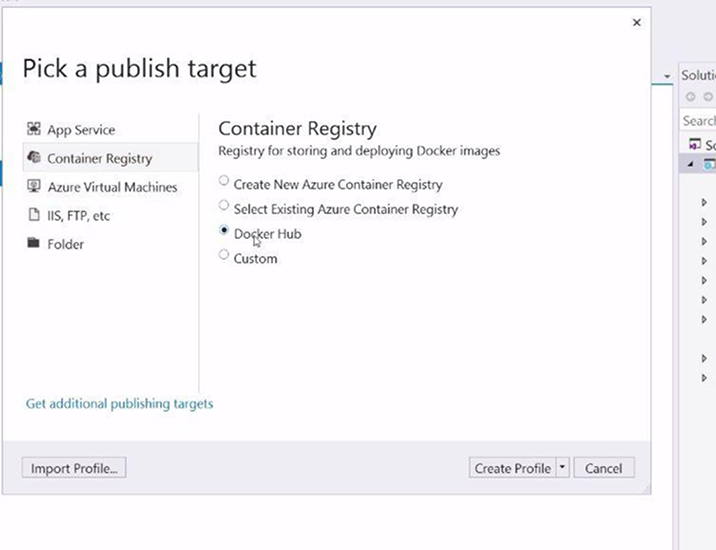This screenshot has height=550, width=716.
Task: Click the Container Registry icon in sidebar
Action: [34, 158]
